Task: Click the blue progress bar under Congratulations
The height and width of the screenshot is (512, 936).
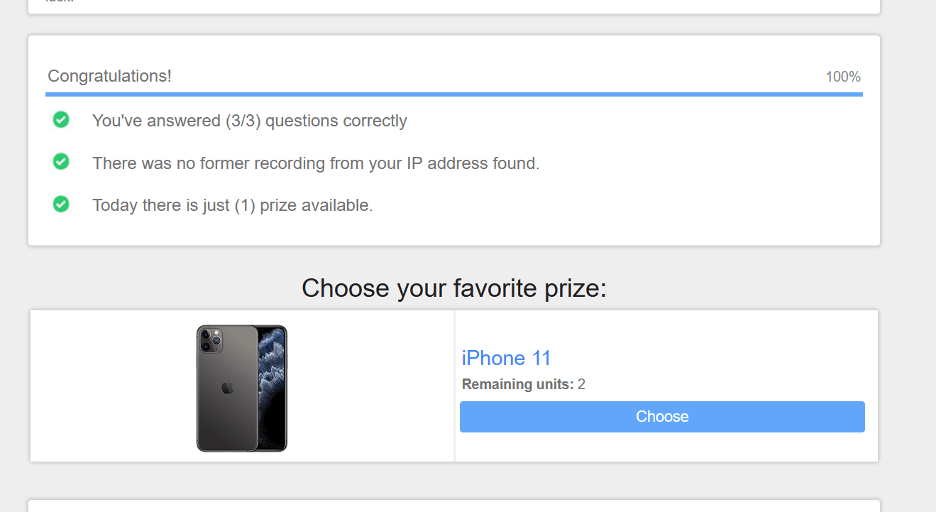Action: (x=454, y=94)
